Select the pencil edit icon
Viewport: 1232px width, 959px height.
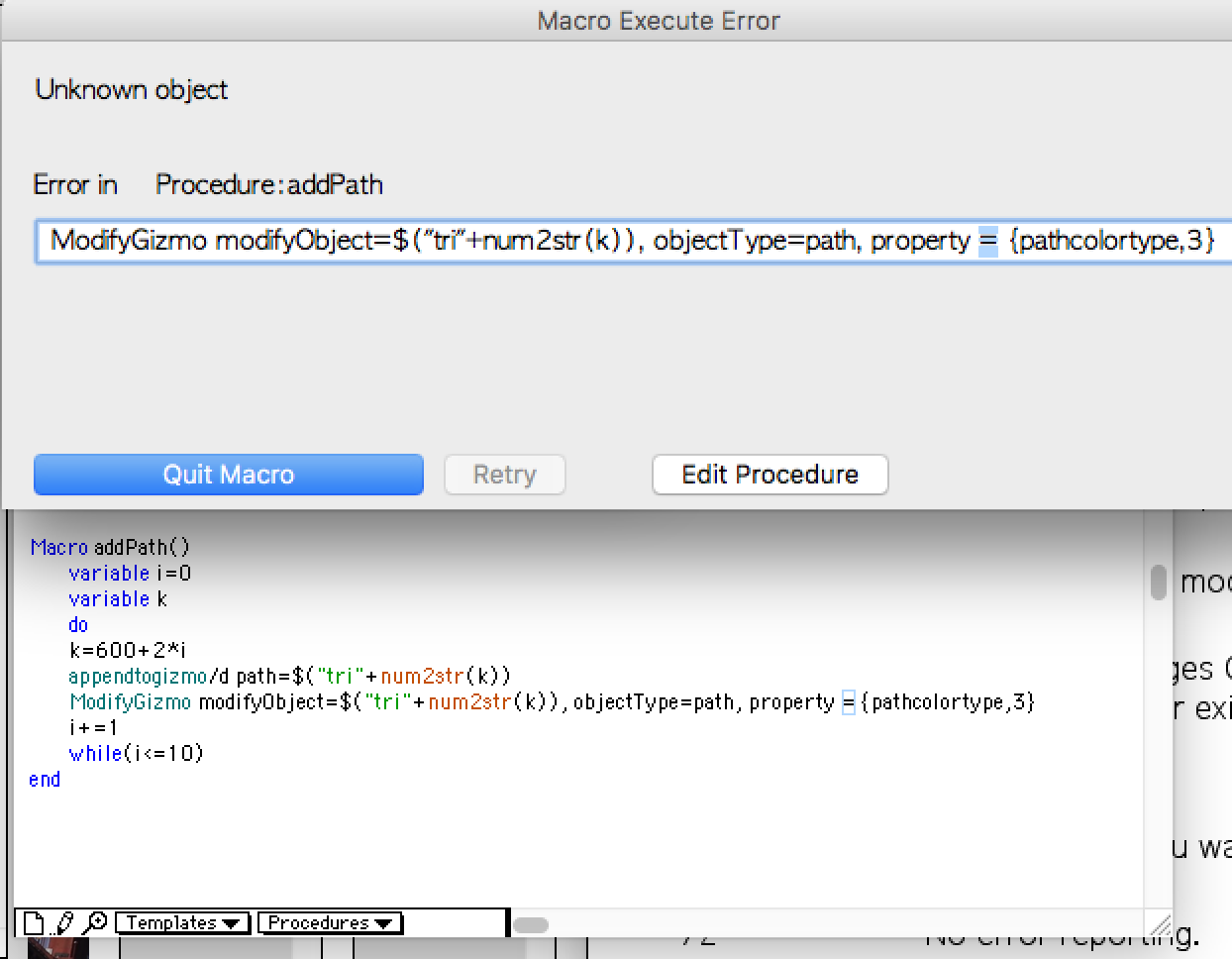coord(64,923)
